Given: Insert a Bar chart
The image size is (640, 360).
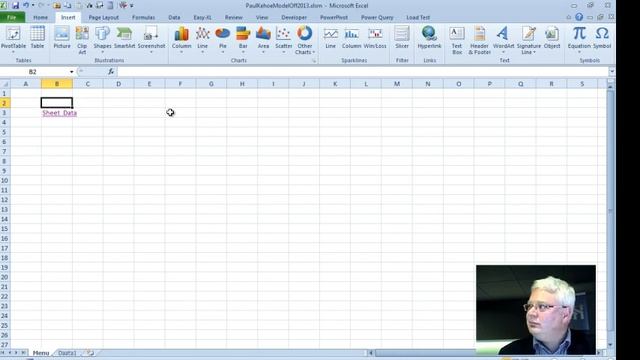Looking at the screenshot, I should point(243,39).
